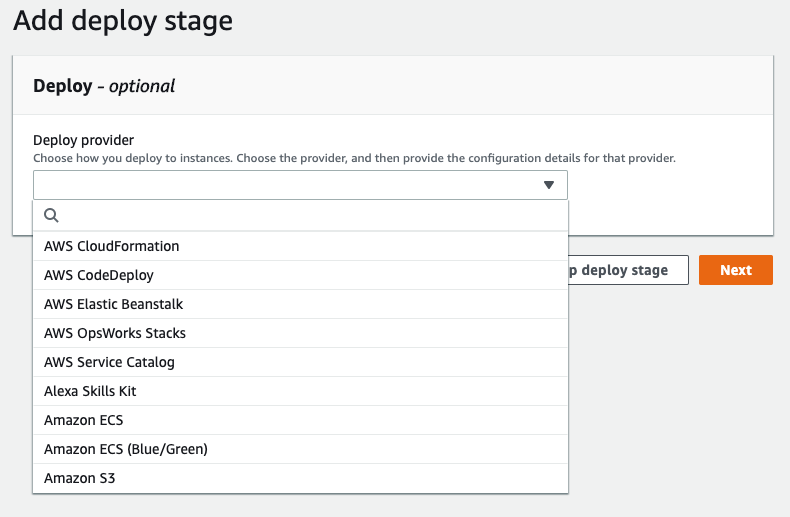Choose AWS Service Catalog provider

pyautogui.click(x=109, y=362)
